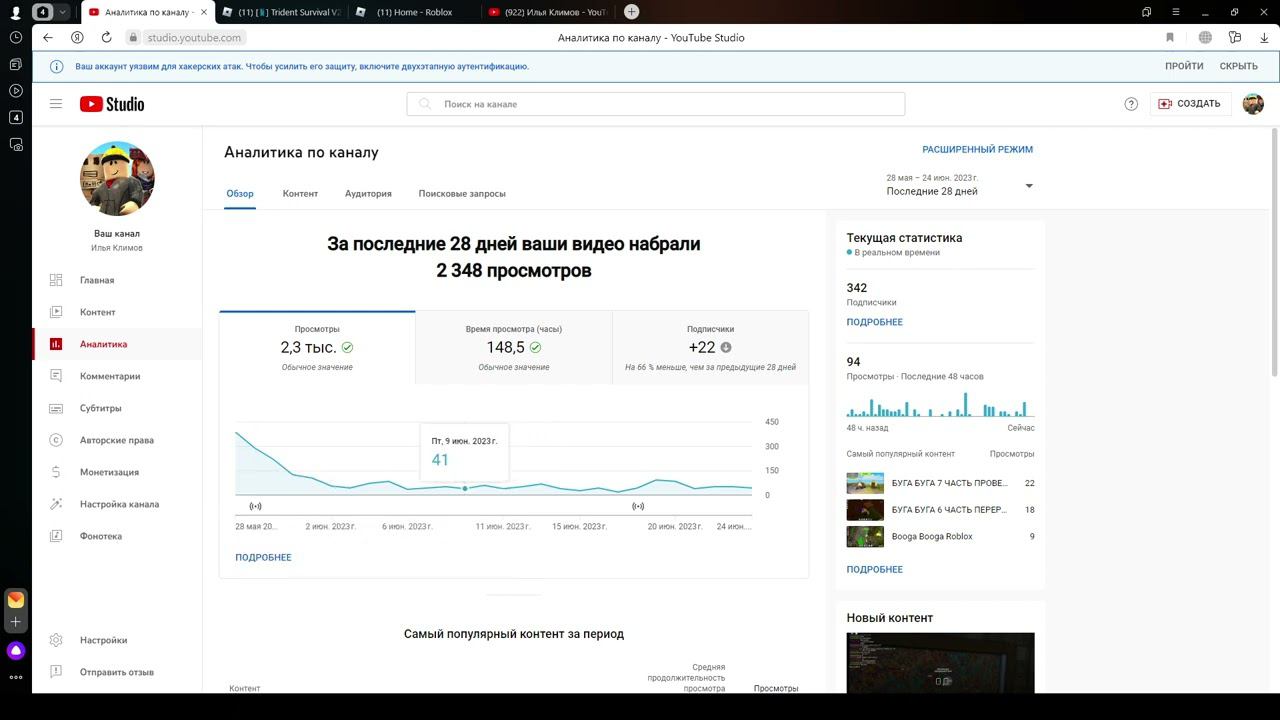
Task: Click the 9 июн data point on chart
Action: [465, 488]
